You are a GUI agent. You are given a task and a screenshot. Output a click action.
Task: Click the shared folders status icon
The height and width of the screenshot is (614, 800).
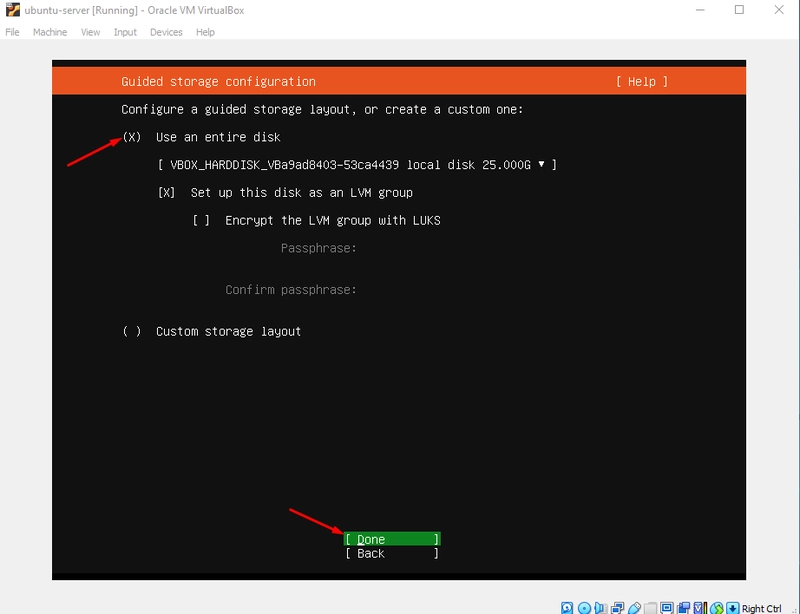click(x=651, y=608)
